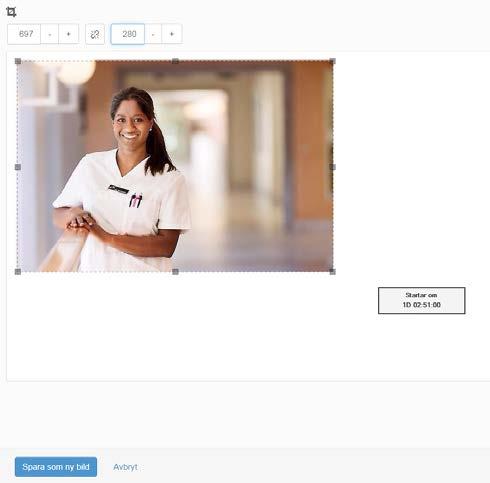Grab the middle-right crop handle
490x483 pixels.
[332, 167]
